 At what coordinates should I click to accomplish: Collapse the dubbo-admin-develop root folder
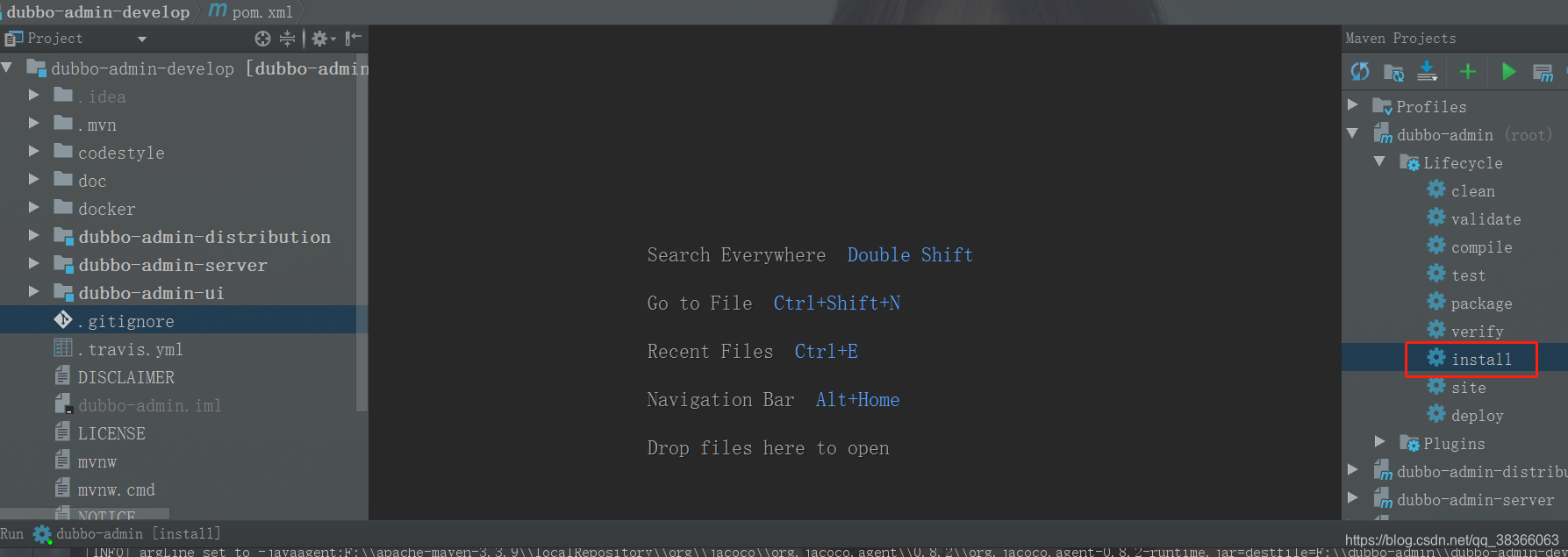tap(8, 68)
